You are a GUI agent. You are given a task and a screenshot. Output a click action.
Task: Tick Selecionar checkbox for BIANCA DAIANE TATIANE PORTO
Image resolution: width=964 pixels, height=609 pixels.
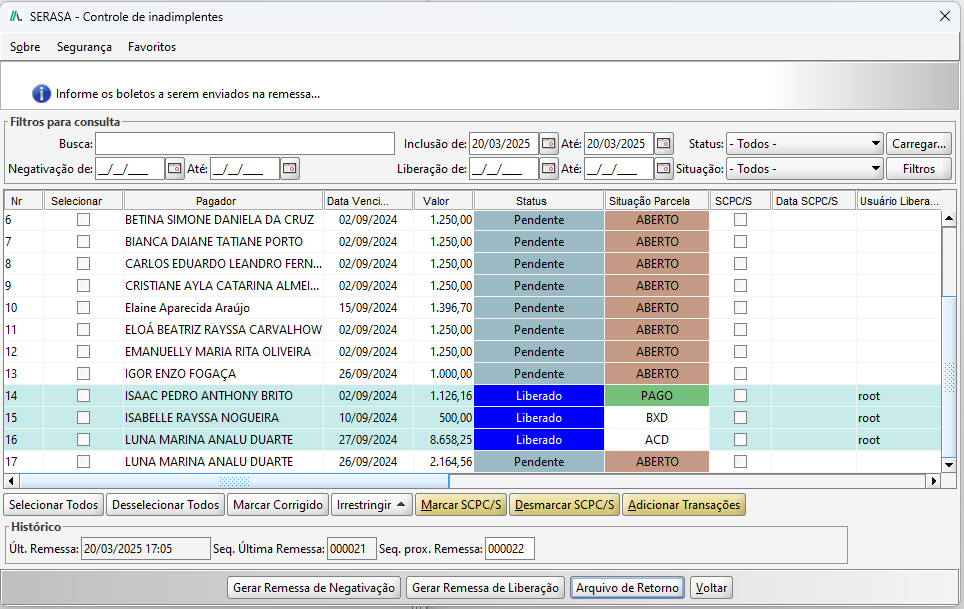pos(84,242)
